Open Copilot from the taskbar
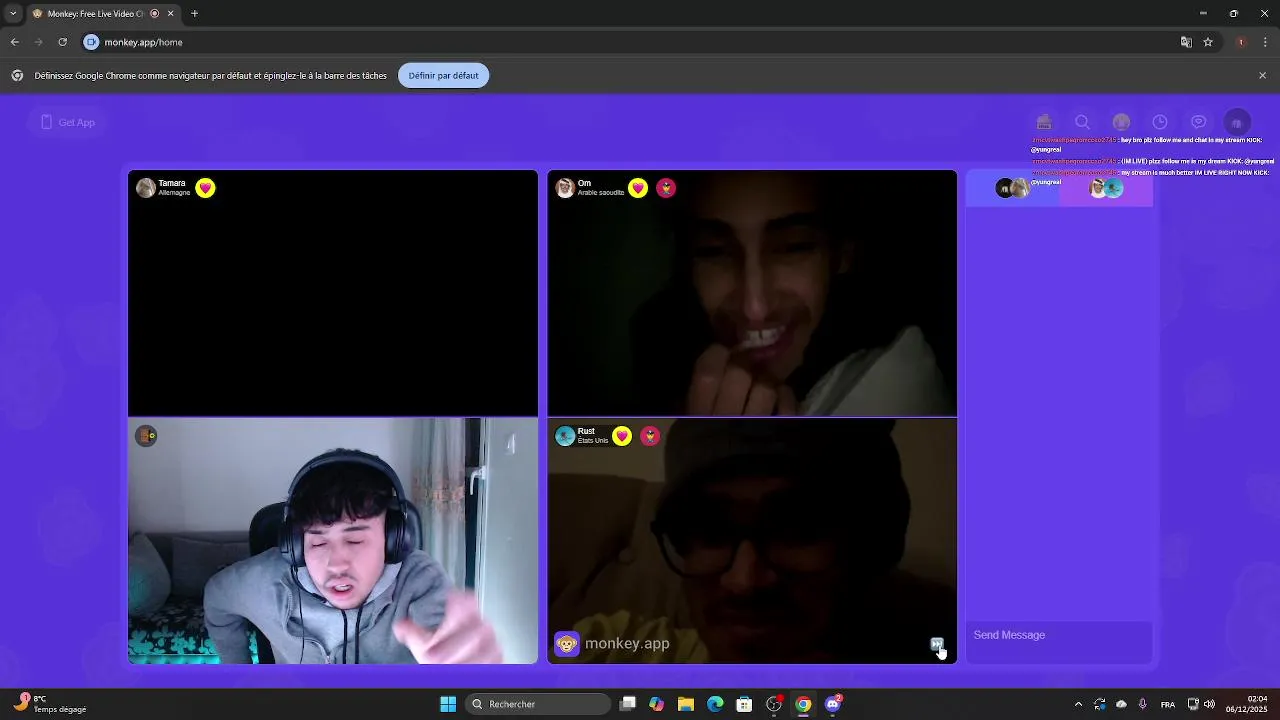The width and height of the screenshot is (1280, 720). point(657,704)
